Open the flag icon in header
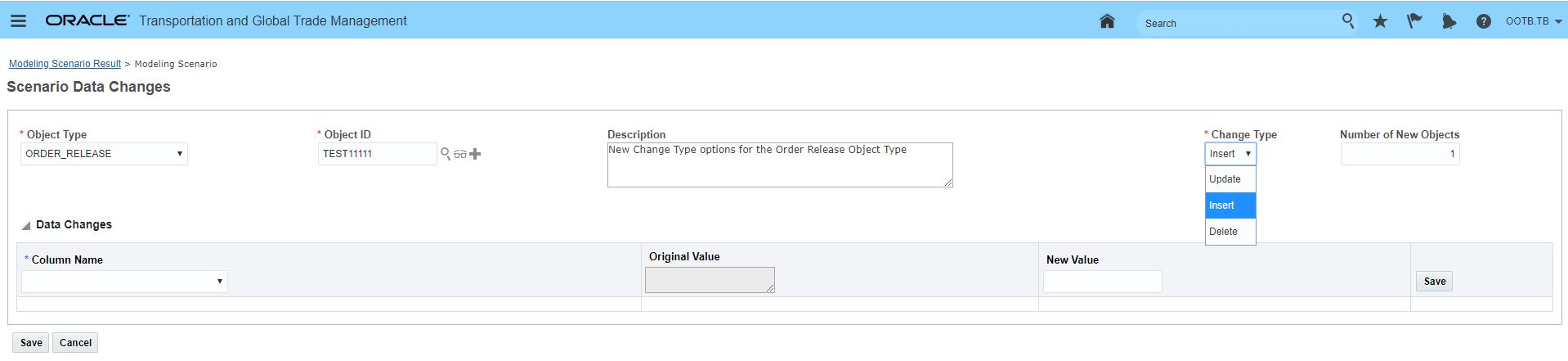Screen dimensions: 1568x361 [x=1414, y=22]
